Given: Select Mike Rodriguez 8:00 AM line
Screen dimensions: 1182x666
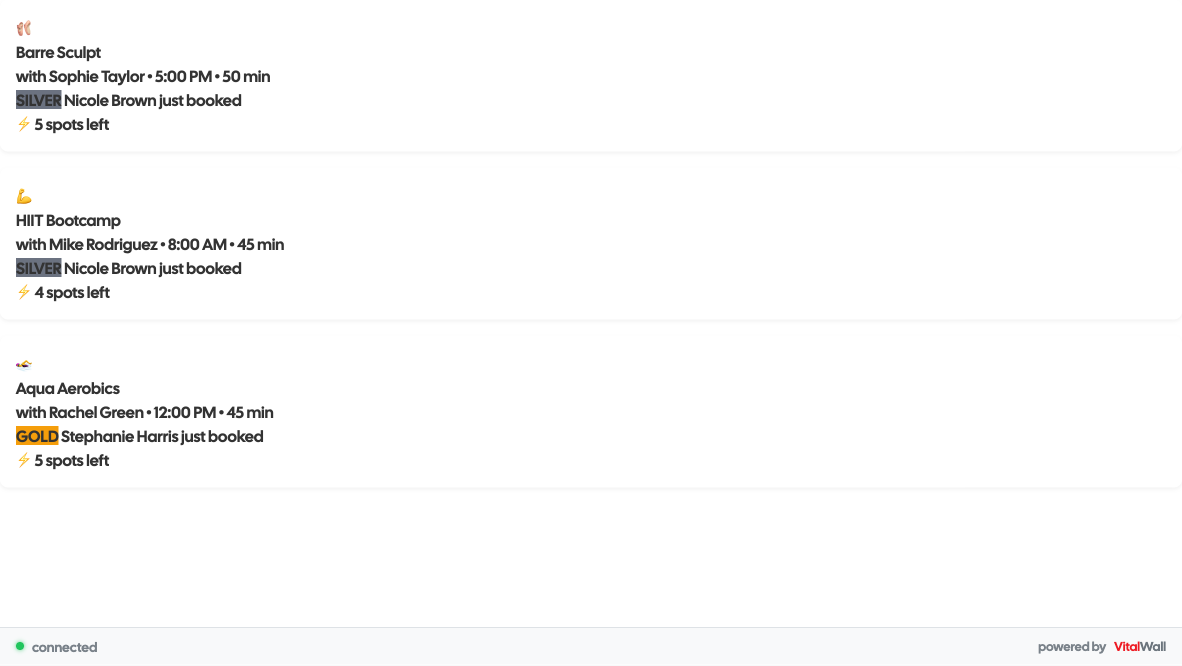Looking at the screenshot, I should (x=150, y=244).
